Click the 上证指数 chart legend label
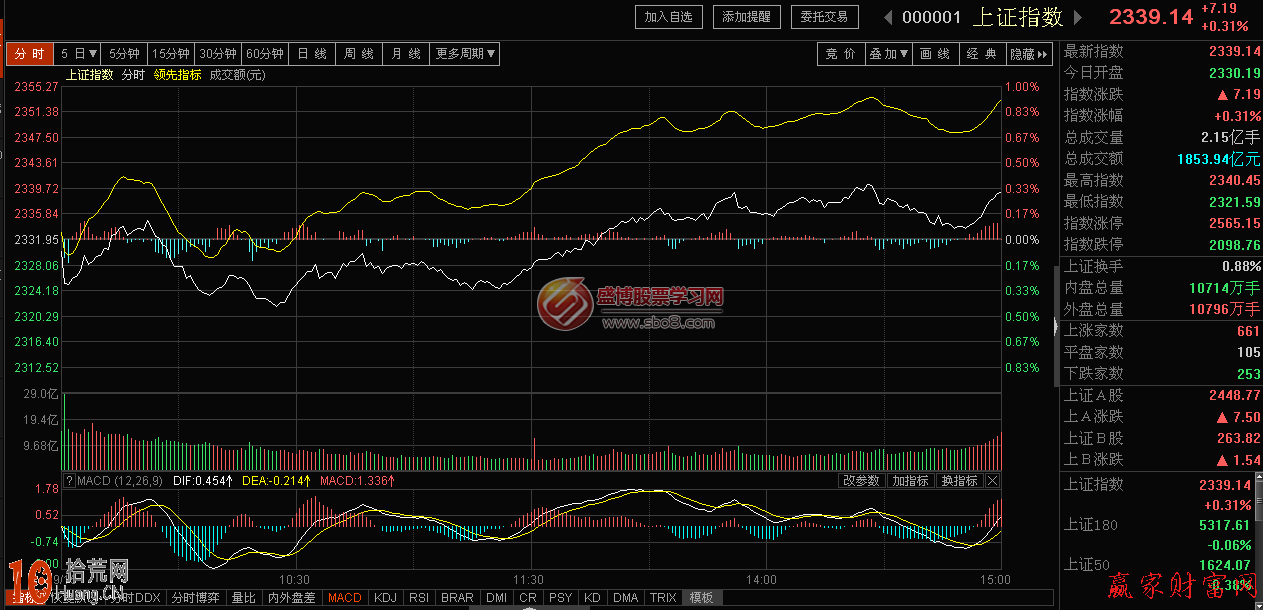The height and width of the screenshot is (610, 1263). click(90, 75)
